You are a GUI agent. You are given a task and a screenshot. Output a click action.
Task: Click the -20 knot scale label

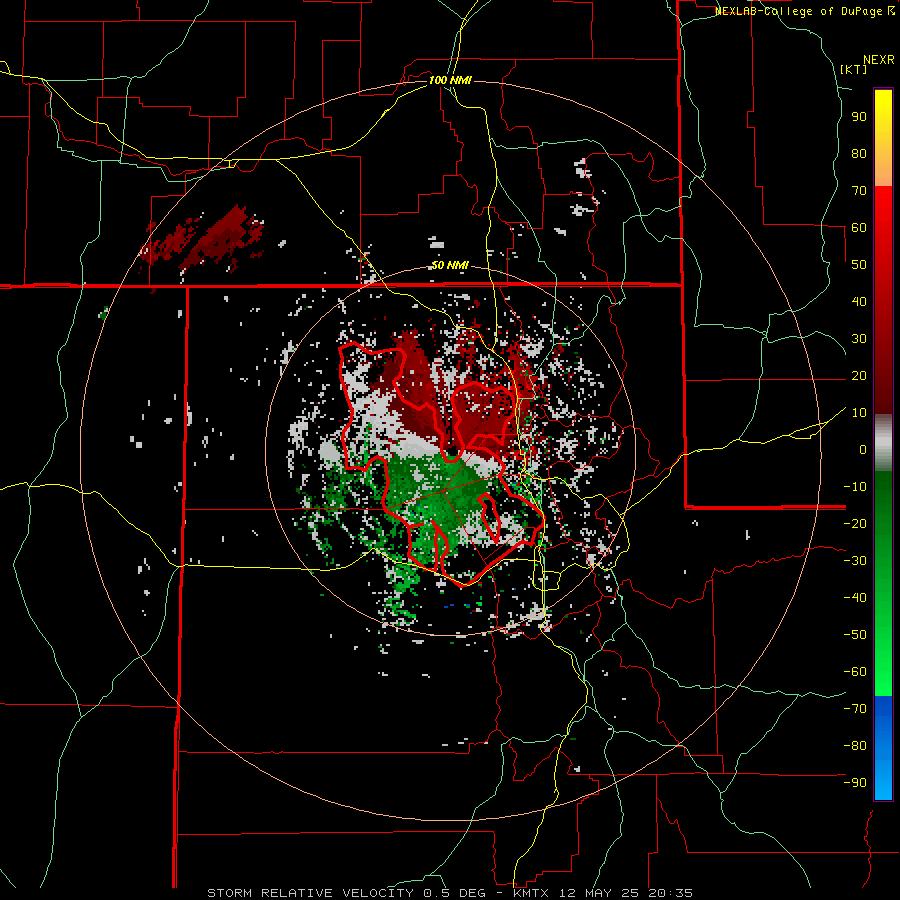(x=855, y=523)
